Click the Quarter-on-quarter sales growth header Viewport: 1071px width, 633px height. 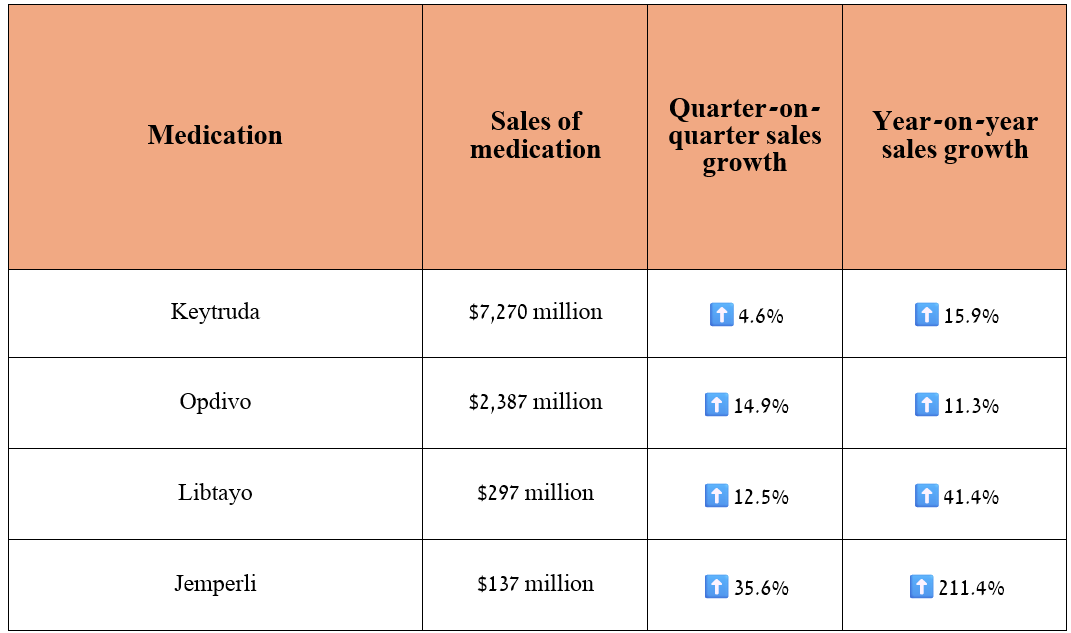[745, 135]
